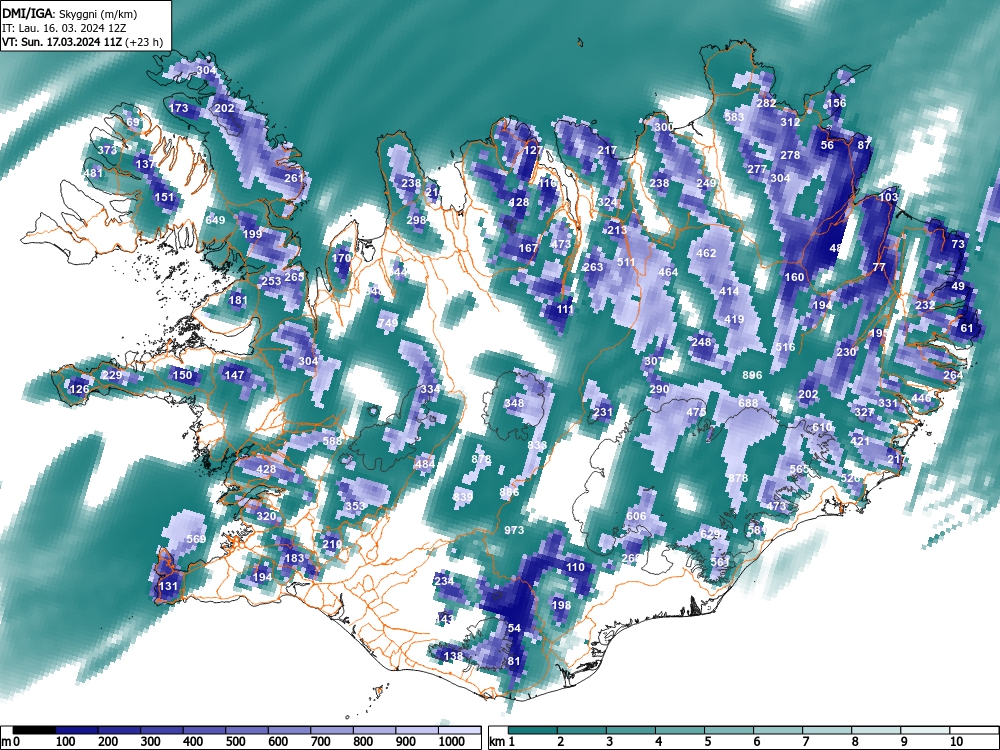Select the visibility number 446
The image size is (1000, 750).
(x=921, y=399)
